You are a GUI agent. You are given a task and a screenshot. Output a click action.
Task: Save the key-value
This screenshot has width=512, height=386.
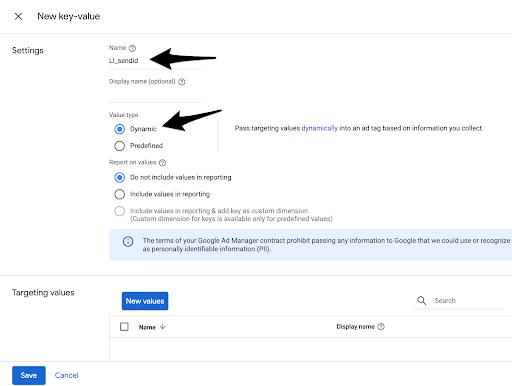[29, 375]
